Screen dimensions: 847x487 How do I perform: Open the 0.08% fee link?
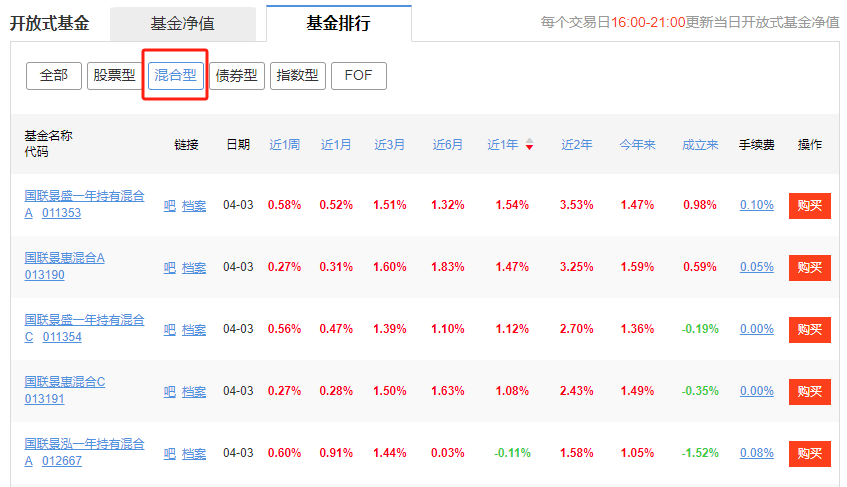757,454
